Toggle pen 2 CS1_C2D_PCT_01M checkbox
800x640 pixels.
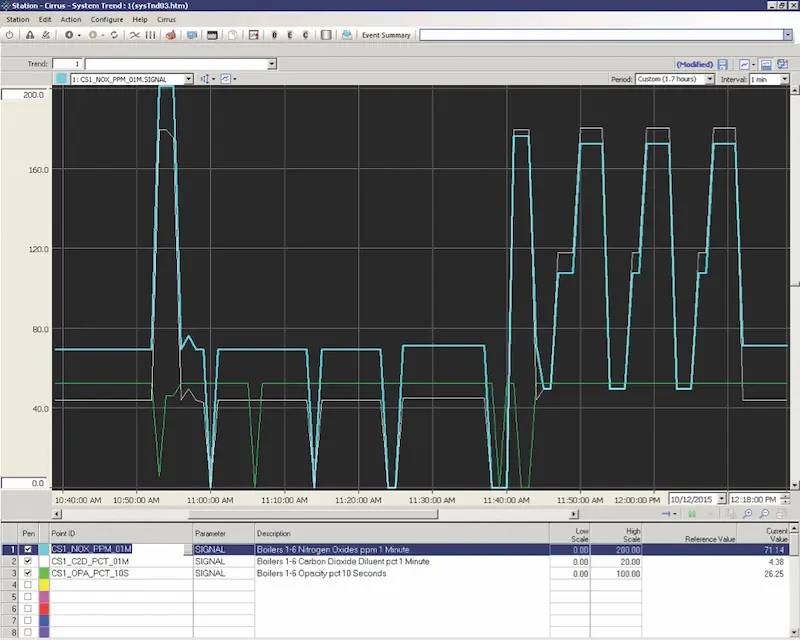click(x=28, y=561)
